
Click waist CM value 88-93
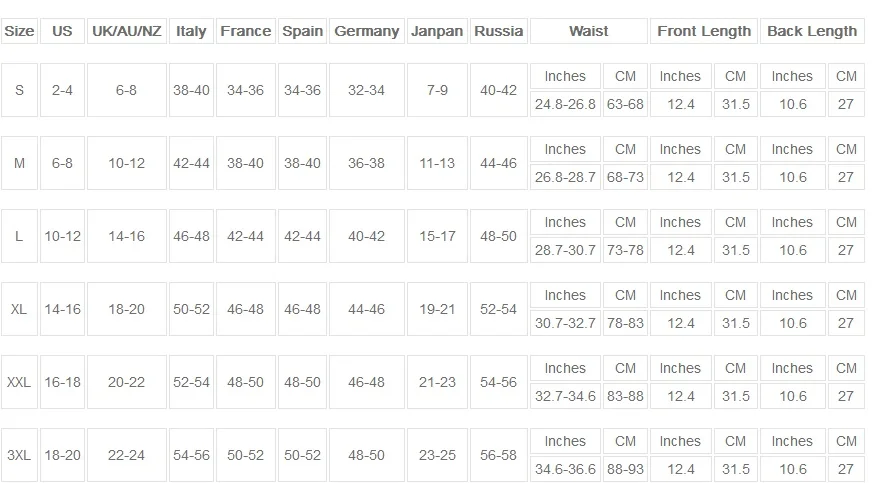[625, 469]
